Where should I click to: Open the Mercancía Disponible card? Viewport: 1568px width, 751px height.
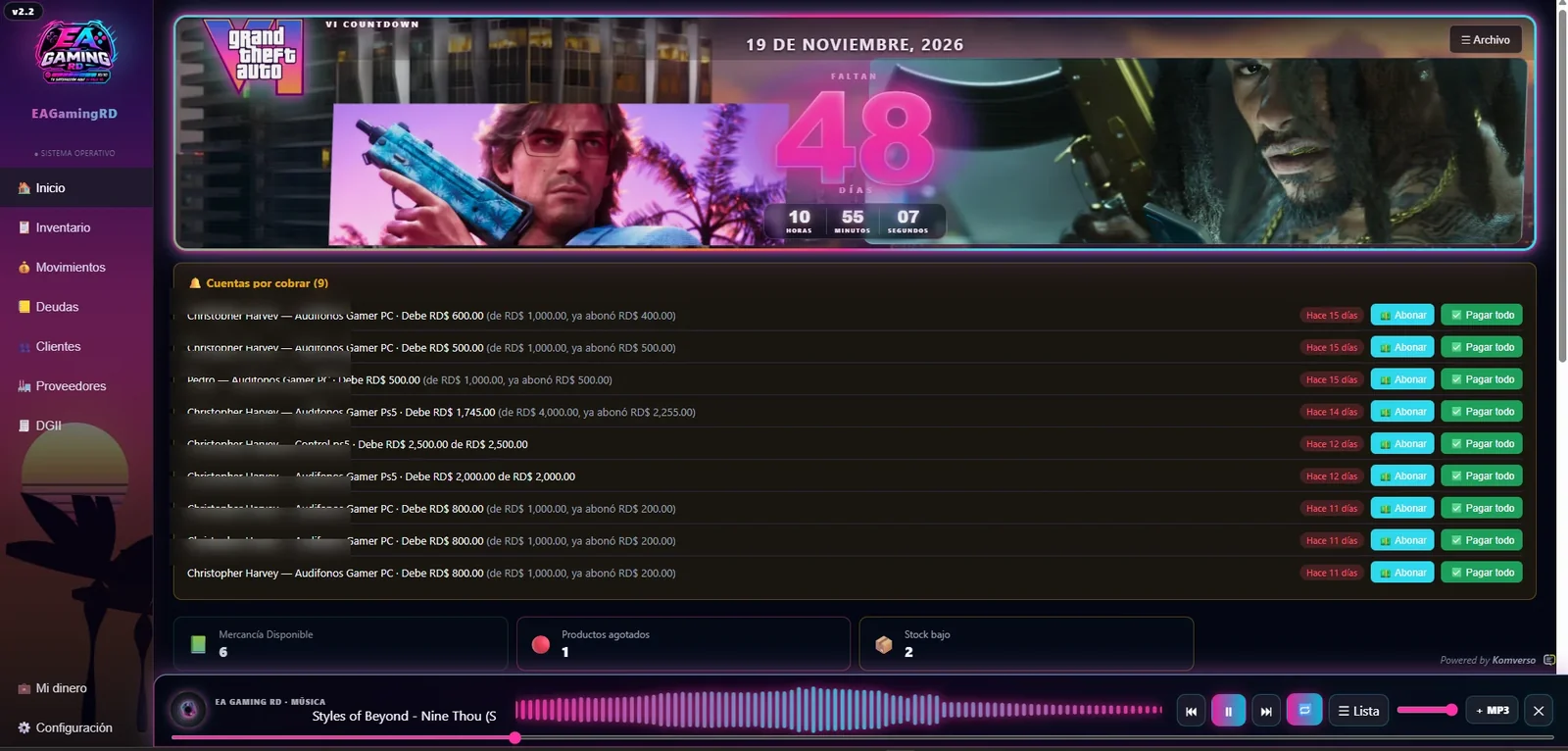(340, 643)
